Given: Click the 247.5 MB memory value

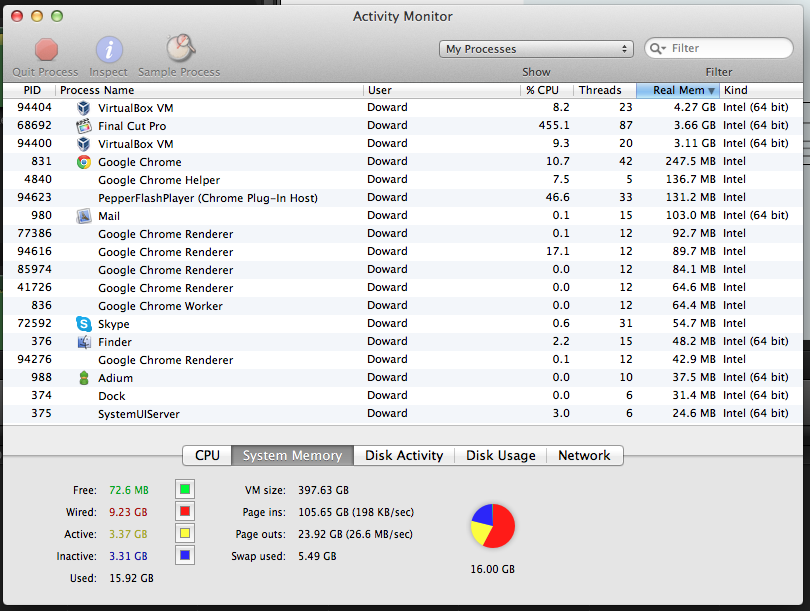Looking at the screenshot, I should click(x=691, y=162).
